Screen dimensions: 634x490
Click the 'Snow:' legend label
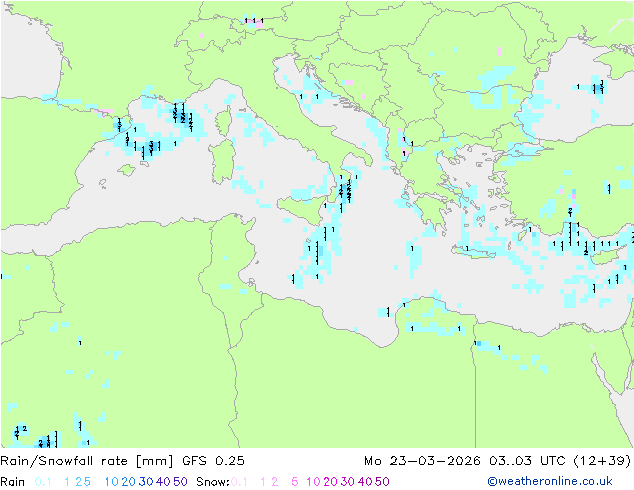tap(213, 482)
